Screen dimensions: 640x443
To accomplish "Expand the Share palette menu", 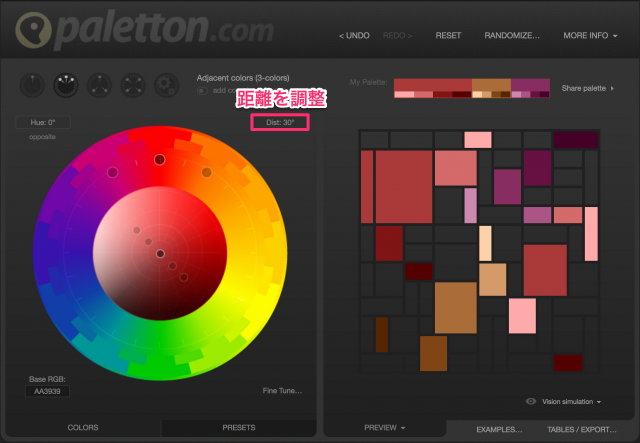I will 587,88.
